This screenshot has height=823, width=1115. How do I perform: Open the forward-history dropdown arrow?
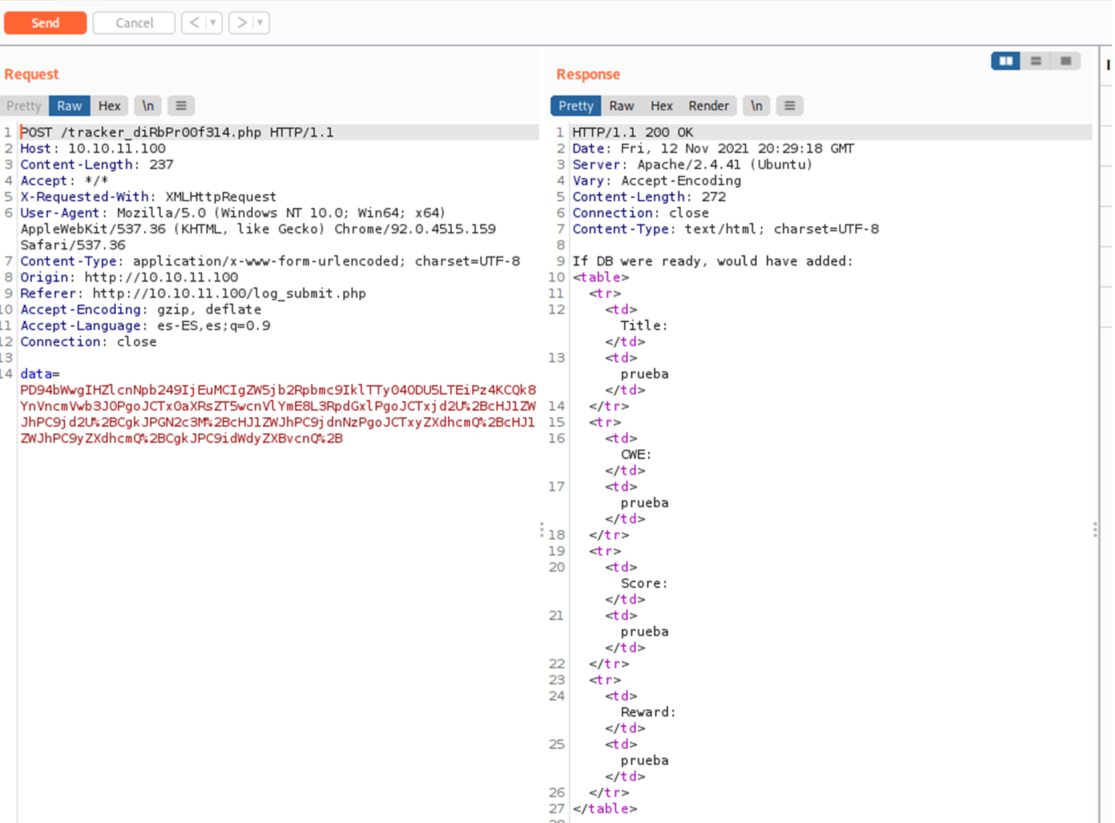(261, 23)
